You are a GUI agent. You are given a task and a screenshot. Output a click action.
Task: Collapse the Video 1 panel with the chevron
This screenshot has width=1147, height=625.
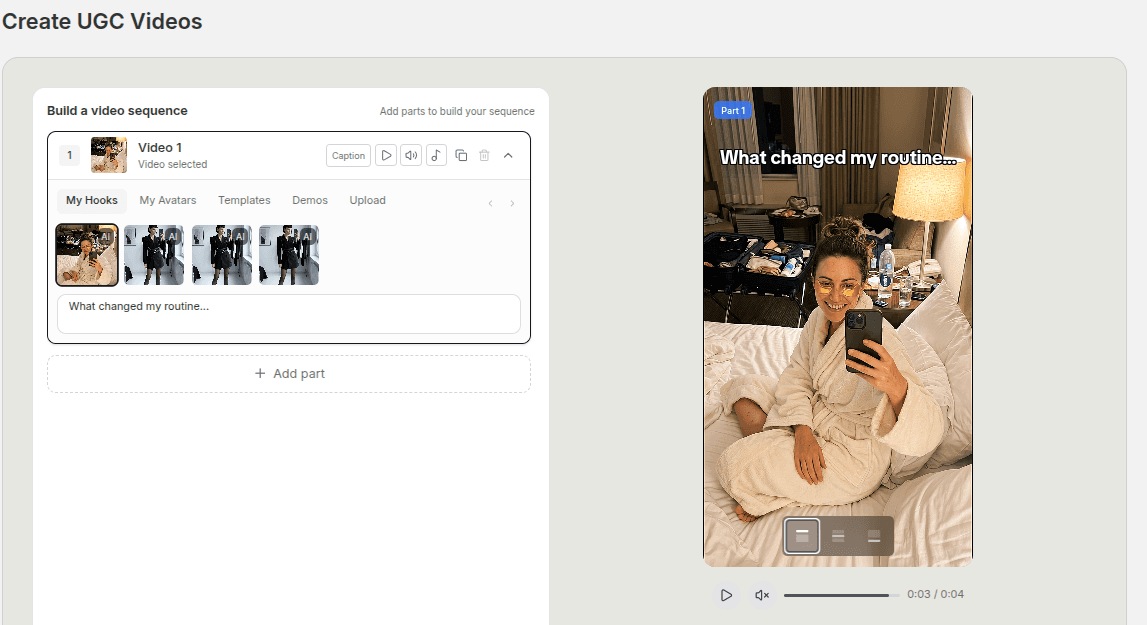[x=508, y=155]
